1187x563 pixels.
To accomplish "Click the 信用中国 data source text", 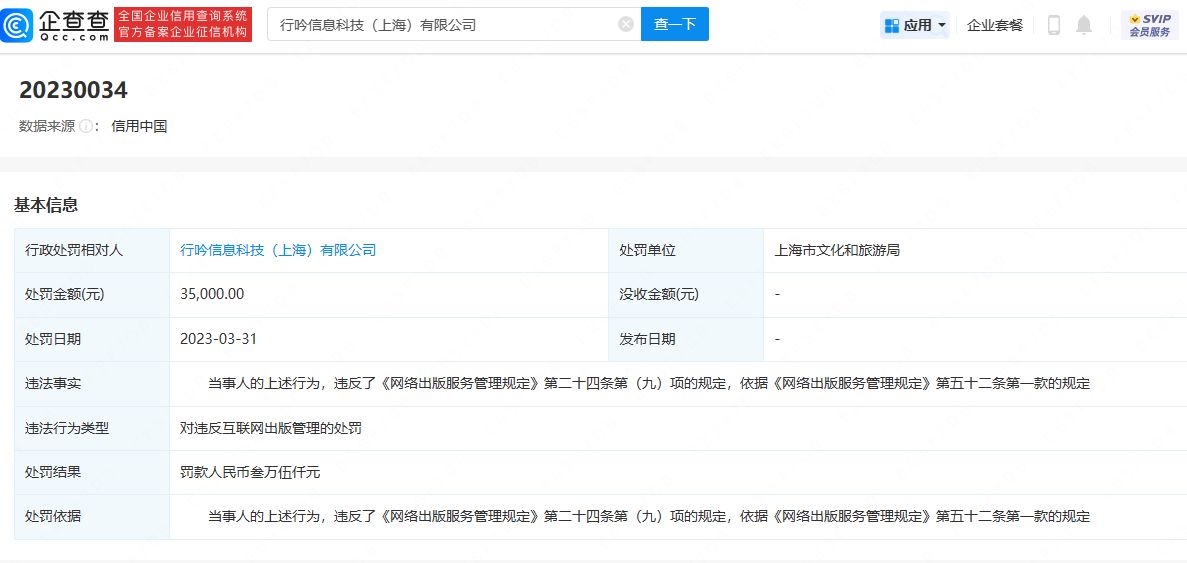I will (139, 126).
